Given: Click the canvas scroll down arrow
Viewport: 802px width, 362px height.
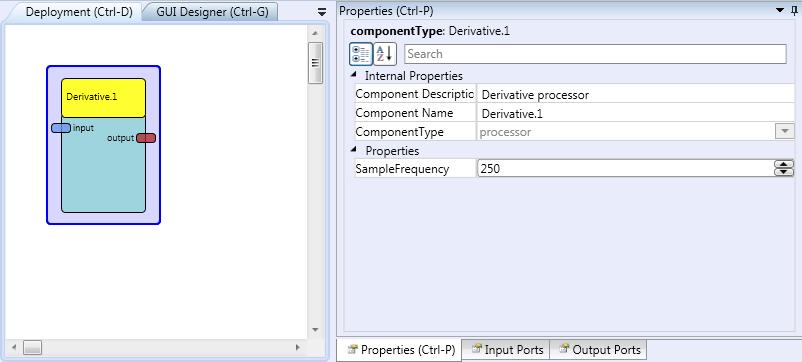Looking at the screenshot, I should (315, 330).
